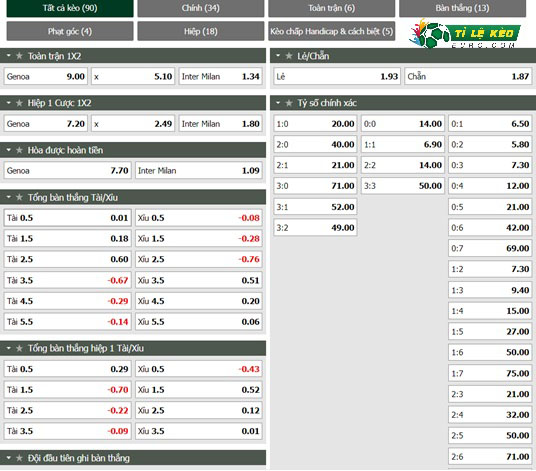Image resolution: width=536 pixels, height=471 pixels.
Task: Switch to the Phạt góc (4) tab
Action: 70,31
